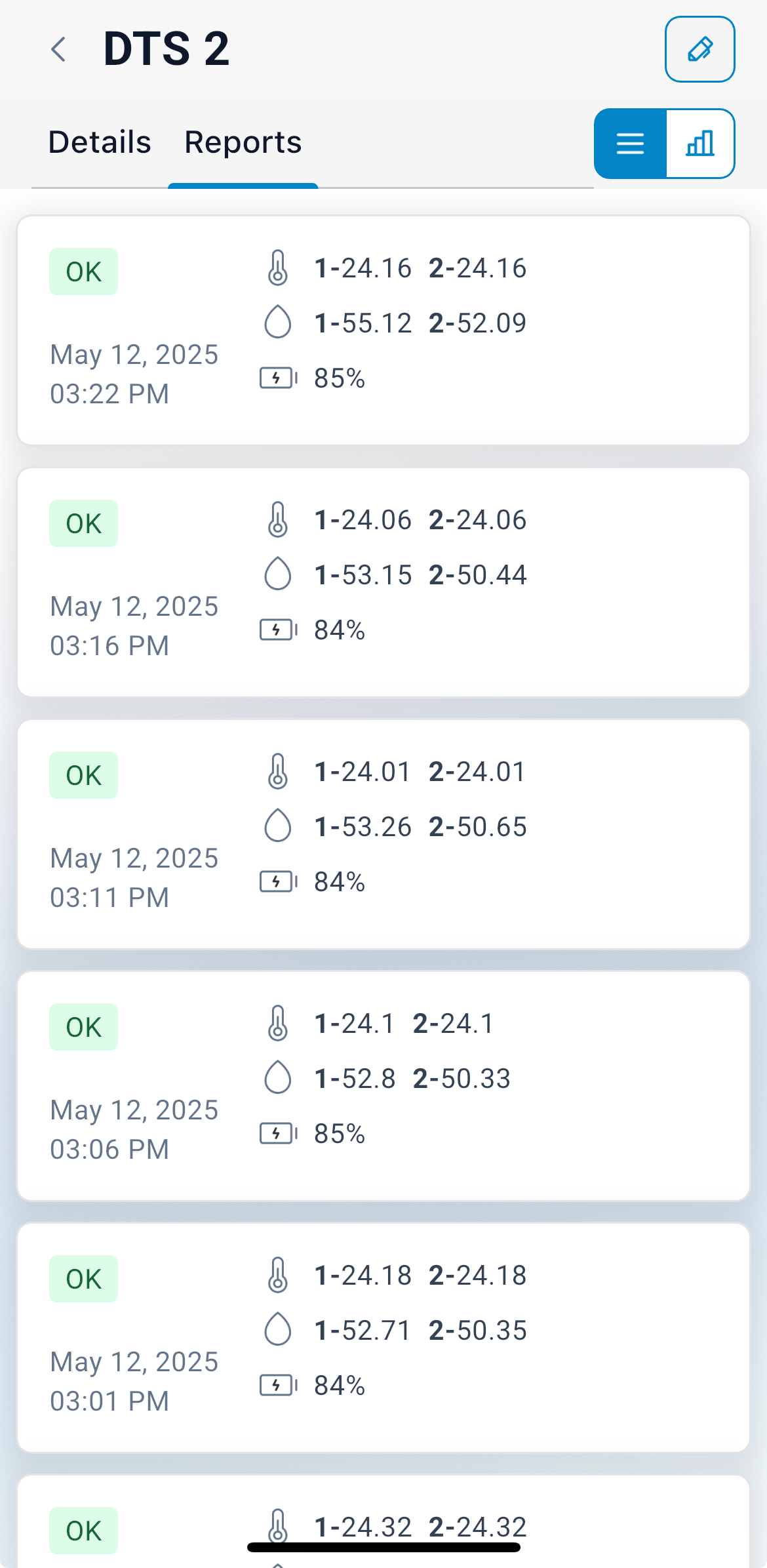Open the edit pencil button

pyautogui.click(x=699, y=49)
